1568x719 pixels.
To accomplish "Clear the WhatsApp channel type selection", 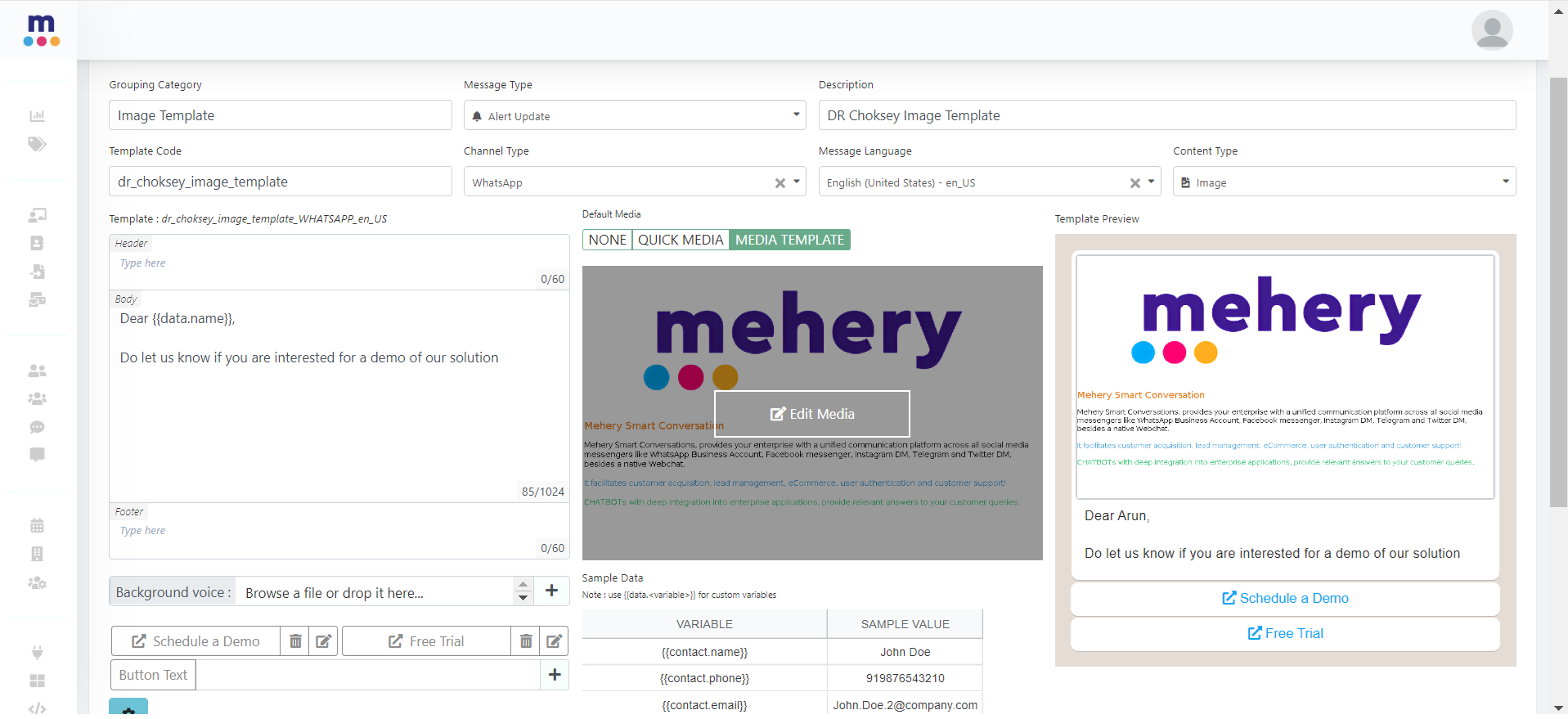I will tap(780, 183).
